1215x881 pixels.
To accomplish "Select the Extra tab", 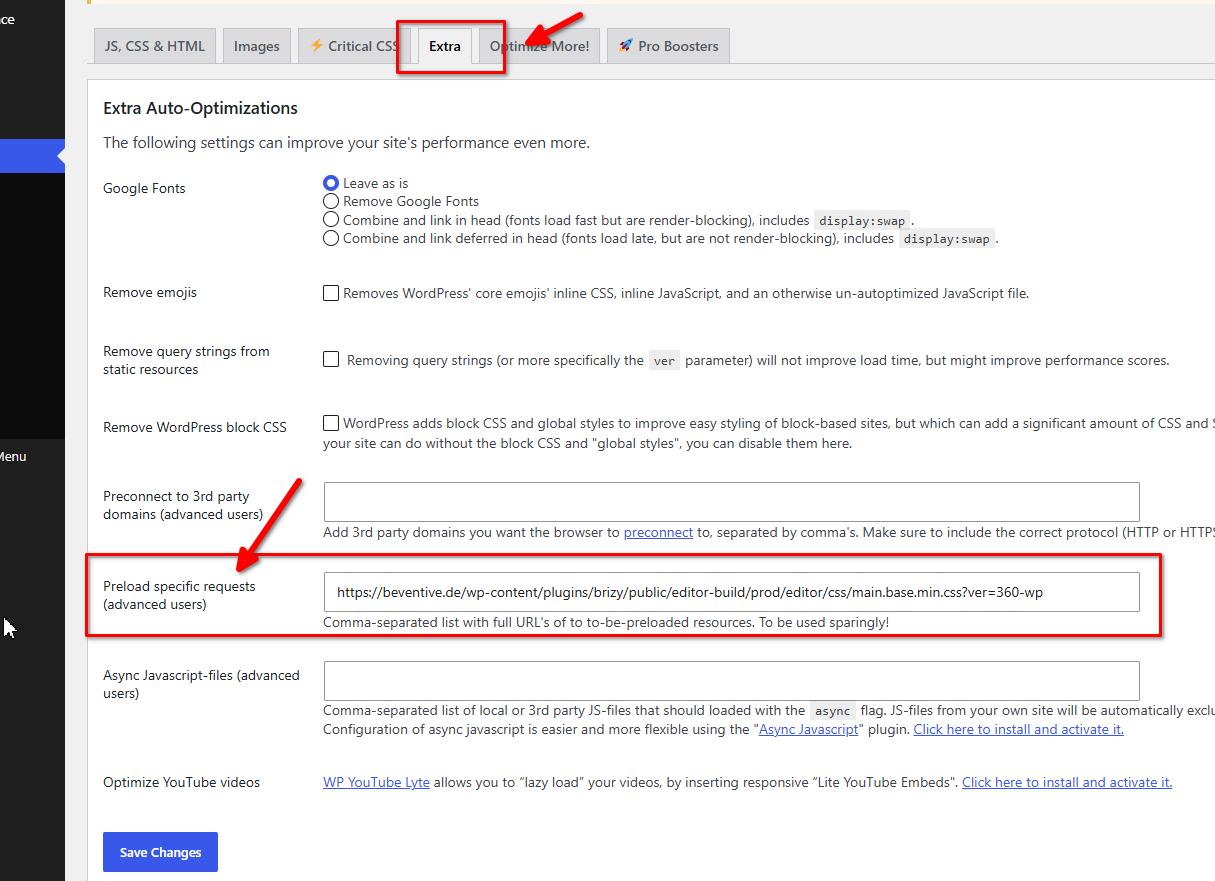I will [445, 46].
